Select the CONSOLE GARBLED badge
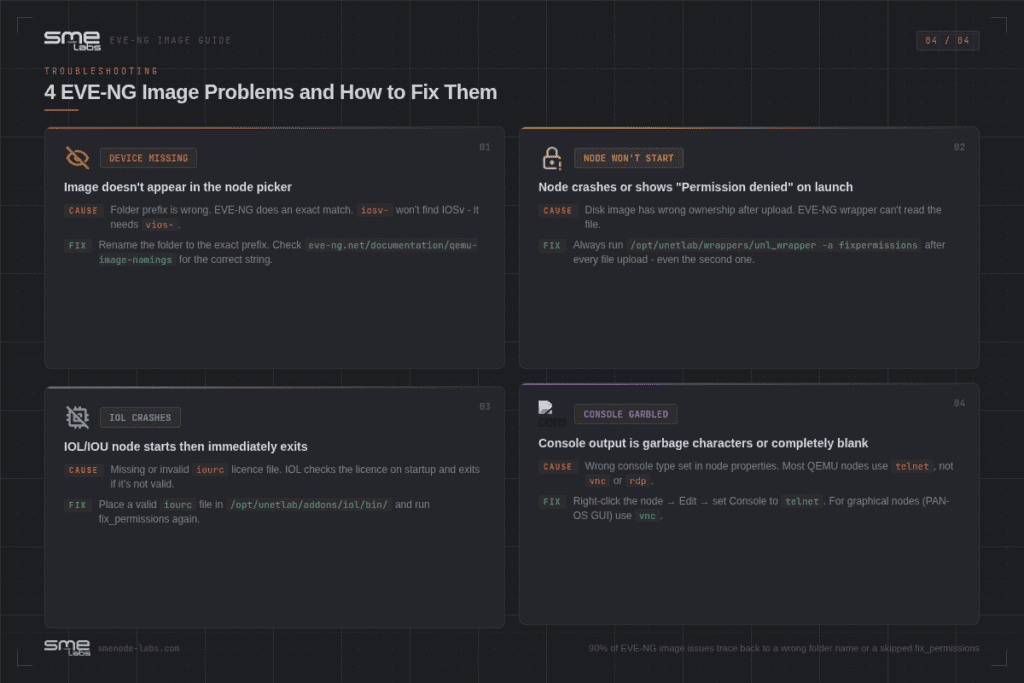 pos(626,414)
